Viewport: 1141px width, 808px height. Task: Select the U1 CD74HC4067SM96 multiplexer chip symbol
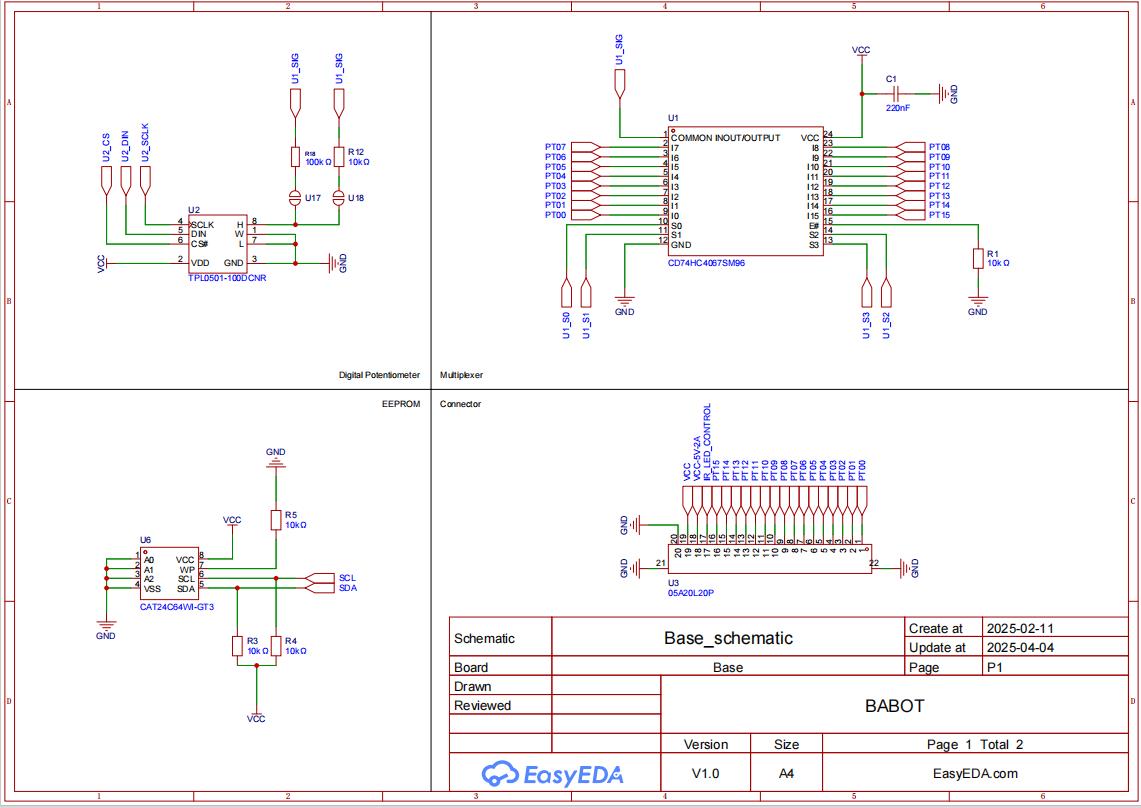pyautogui.click(x=746, y=191)
